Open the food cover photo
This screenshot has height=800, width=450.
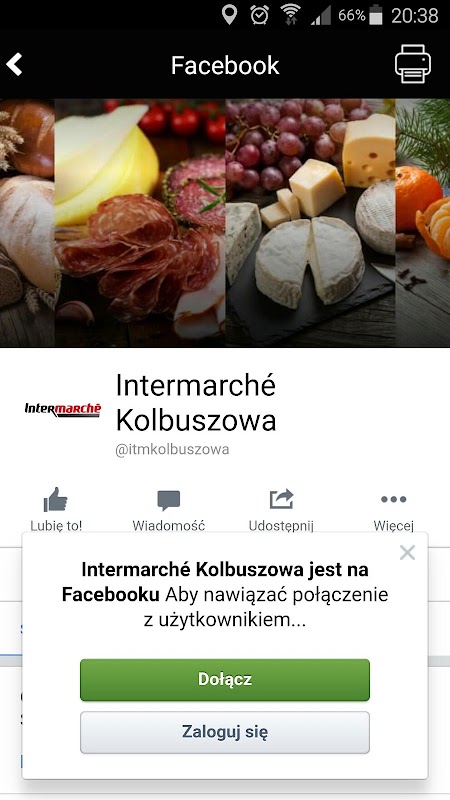pyautogui.click(x=225, y=223)
